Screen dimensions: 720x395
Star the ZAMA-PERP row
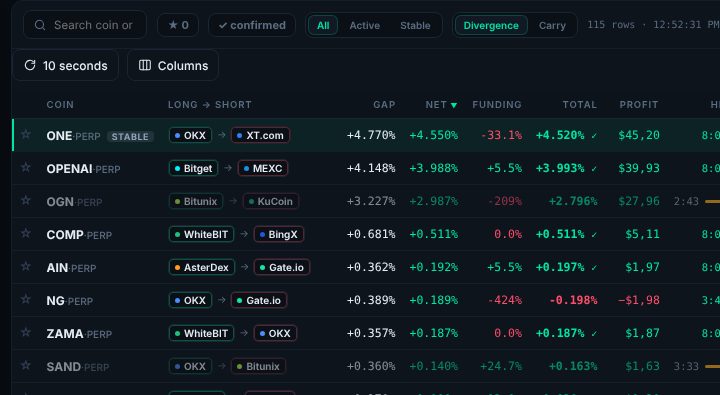point(26,333)
